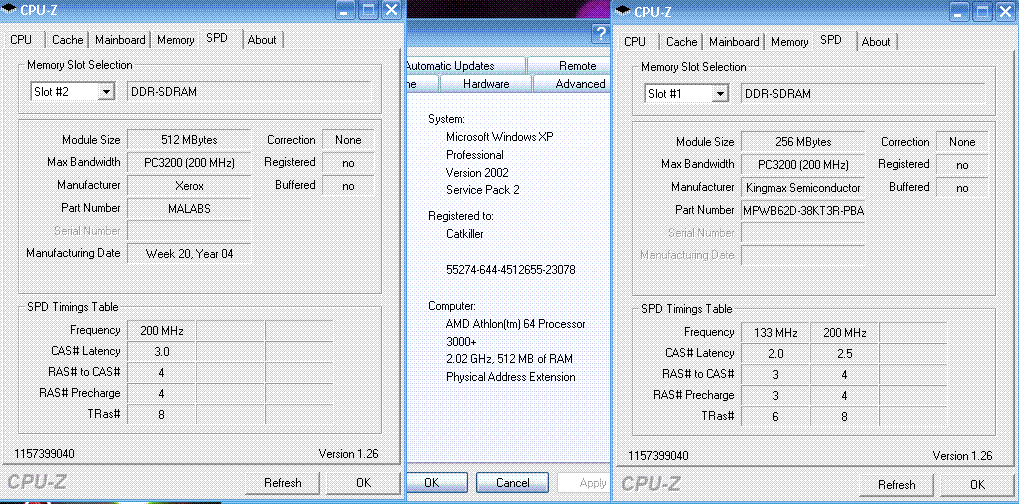Minimize the CPU-Z window showing Slot #1

pos(958,12)
